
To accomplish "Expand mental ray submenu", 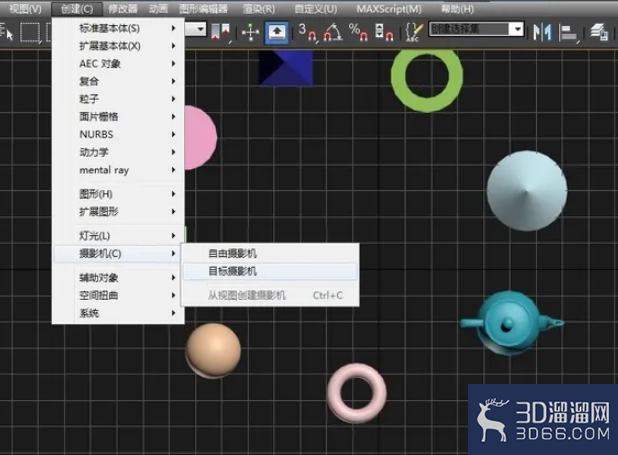I will pyautogui.click(x=118, y=170).
